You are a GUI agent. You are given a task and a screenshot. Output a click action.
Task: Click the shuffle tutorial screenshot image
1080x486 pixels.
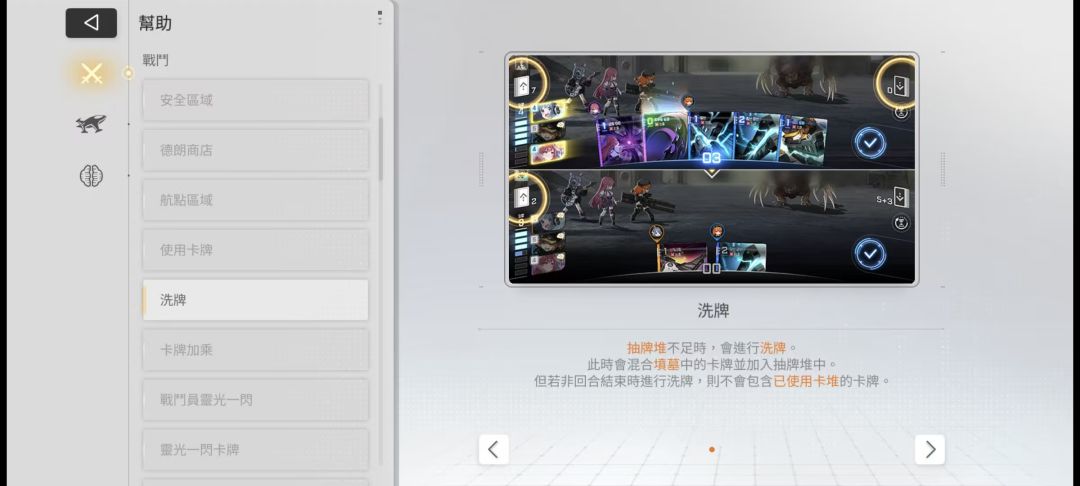[712, 169]
